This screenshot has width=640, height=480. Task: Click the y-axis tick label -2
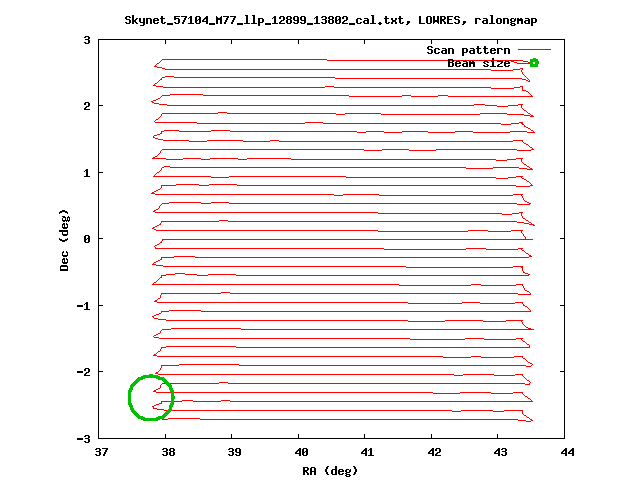85,372
